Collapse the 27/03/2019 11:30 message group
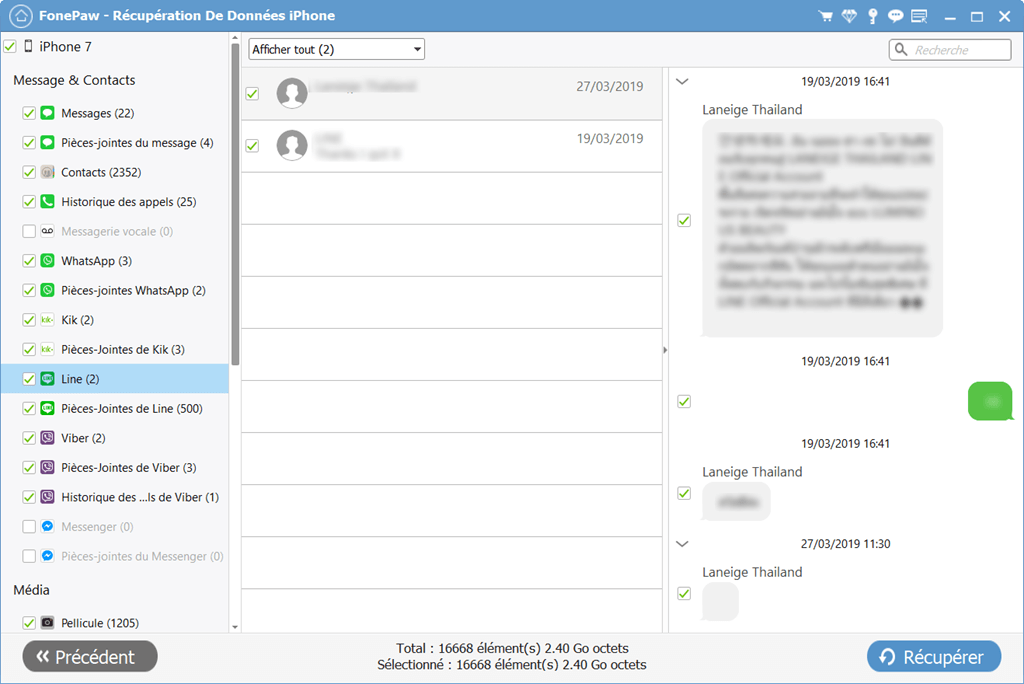This screenshot has width=1024, height=684. click(x=682, y=544)
